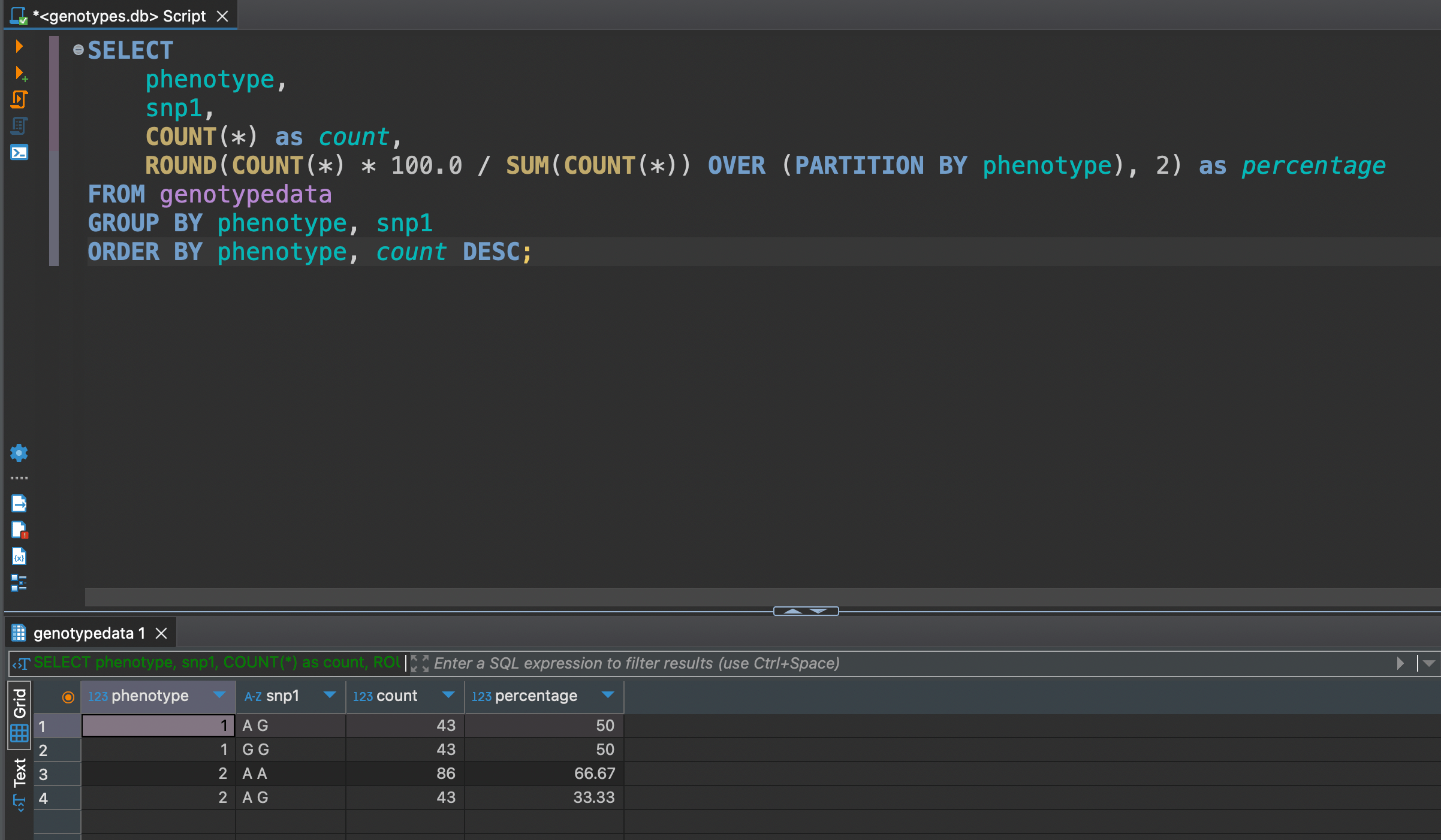Open percentage column filter dropdown
The height and width of the screenshot is (840, 1441).
tap(608, 696)
